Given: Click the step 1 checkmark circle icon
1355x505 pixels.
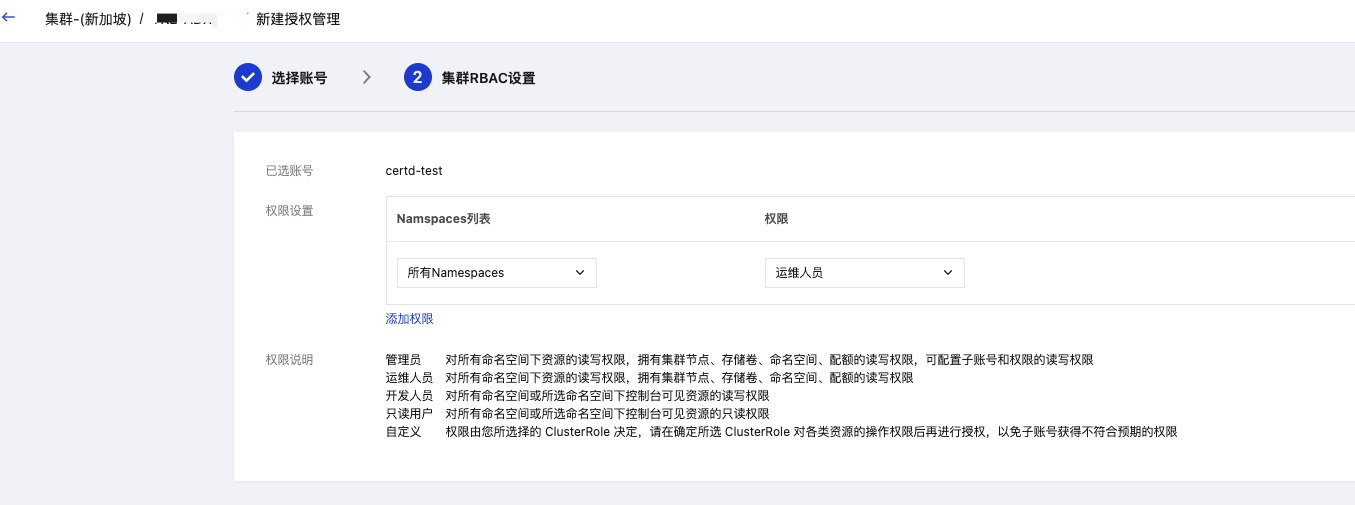Looking at the screenshot, I should [x=248, y=77].
